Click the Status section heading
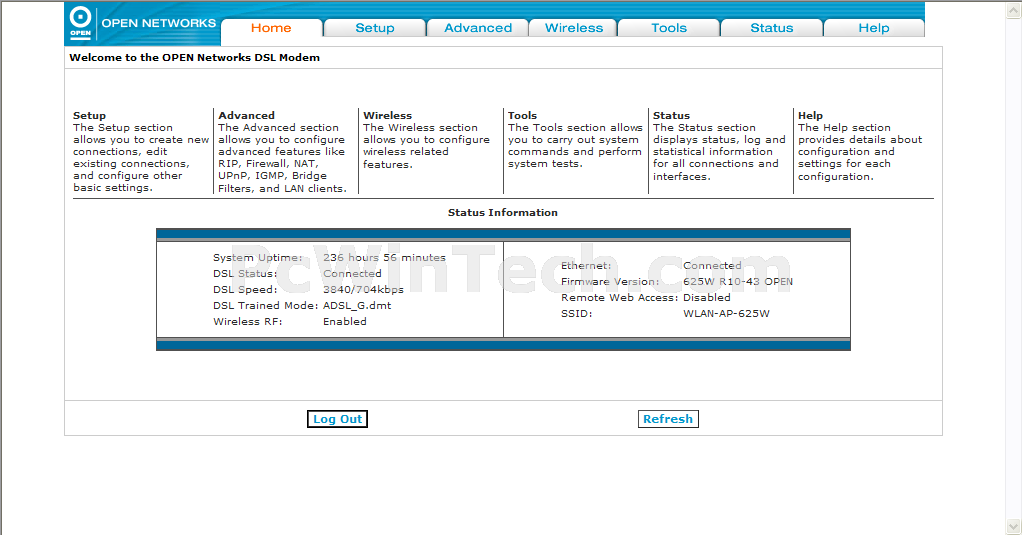Screen dimensions: 1022x535 tap(671, 115)
